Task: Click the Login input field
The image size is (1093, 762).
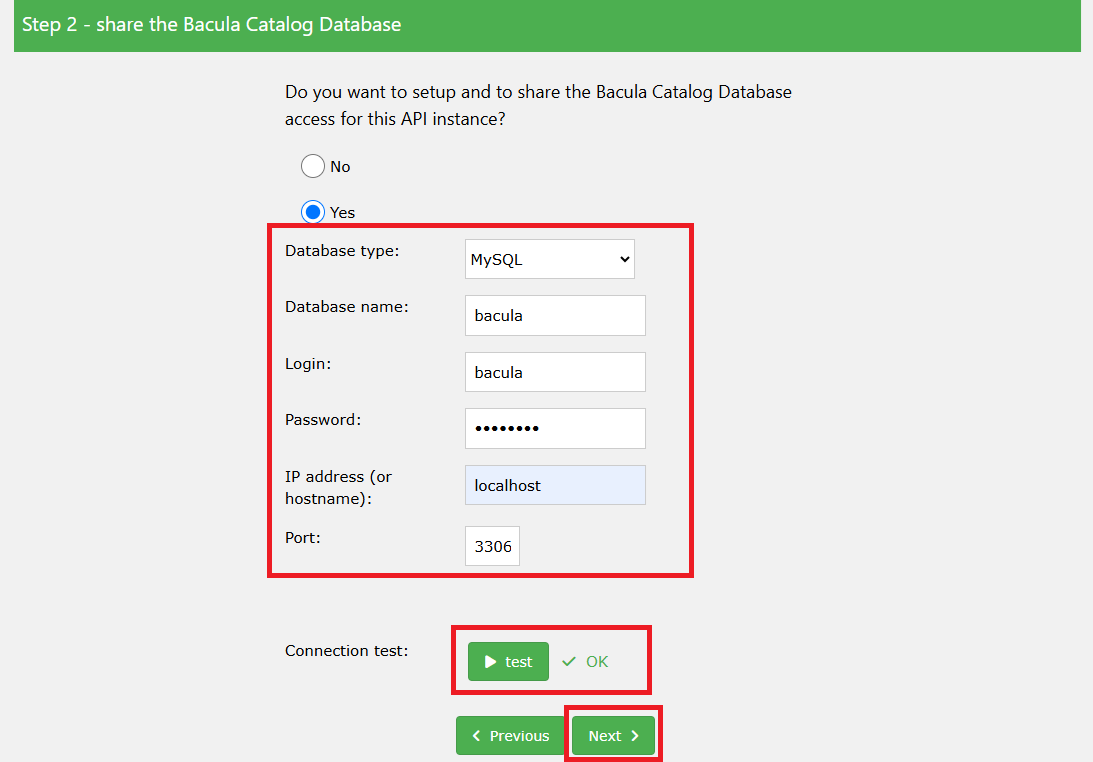Action: click(x=555, y=372)
